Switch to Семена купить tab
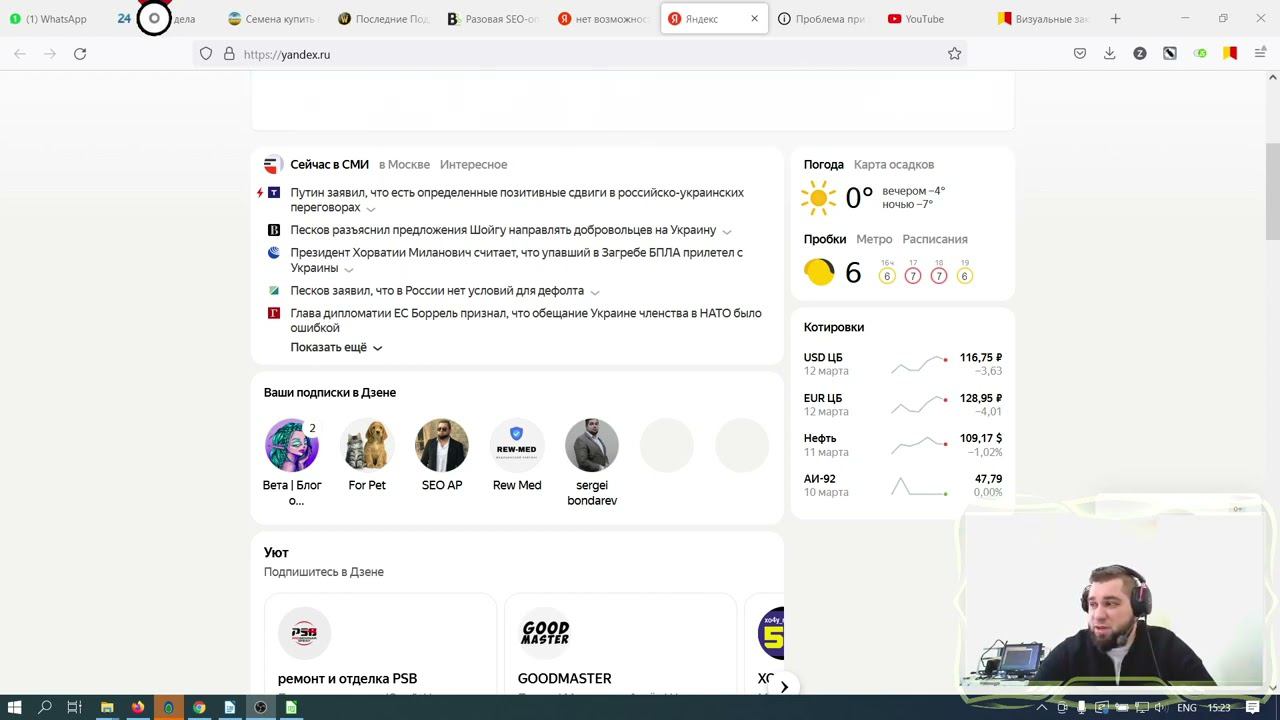This screenshot has height=720, width=1280. [272, 18]
